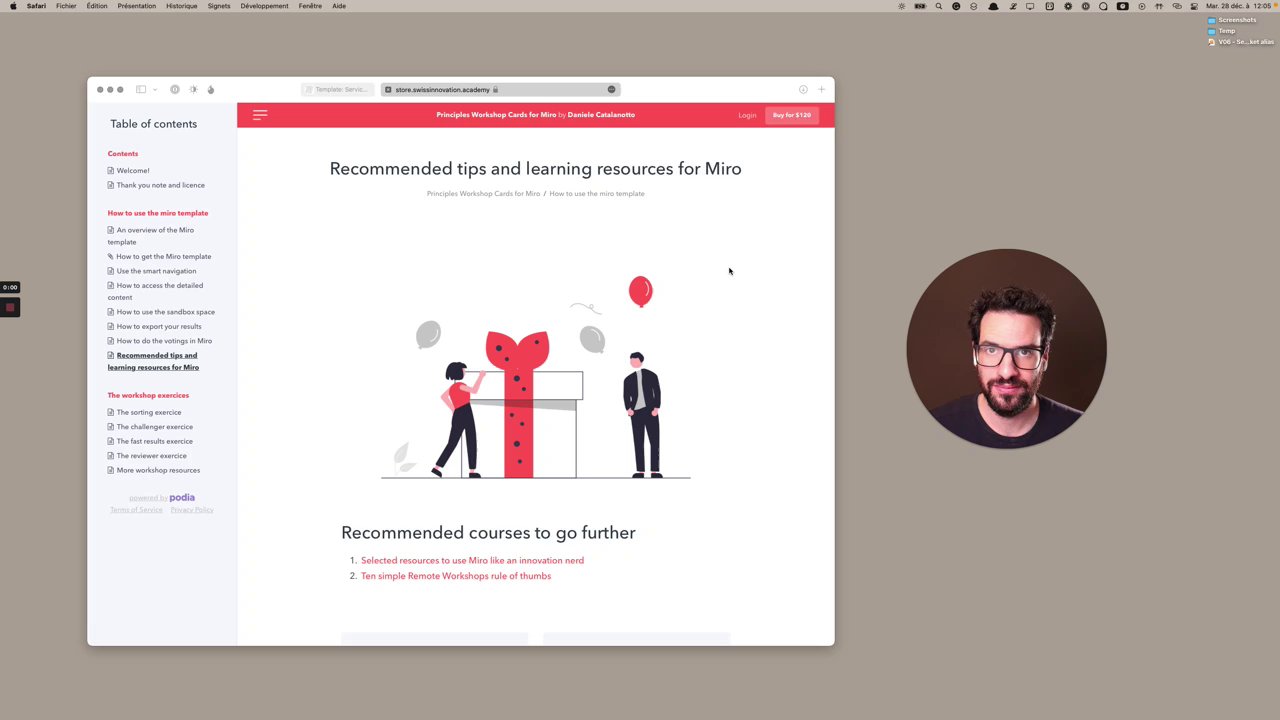Open the Temp folder on desktop
The width and height of the screenshot is (1280, 720).
point(1222,31)
